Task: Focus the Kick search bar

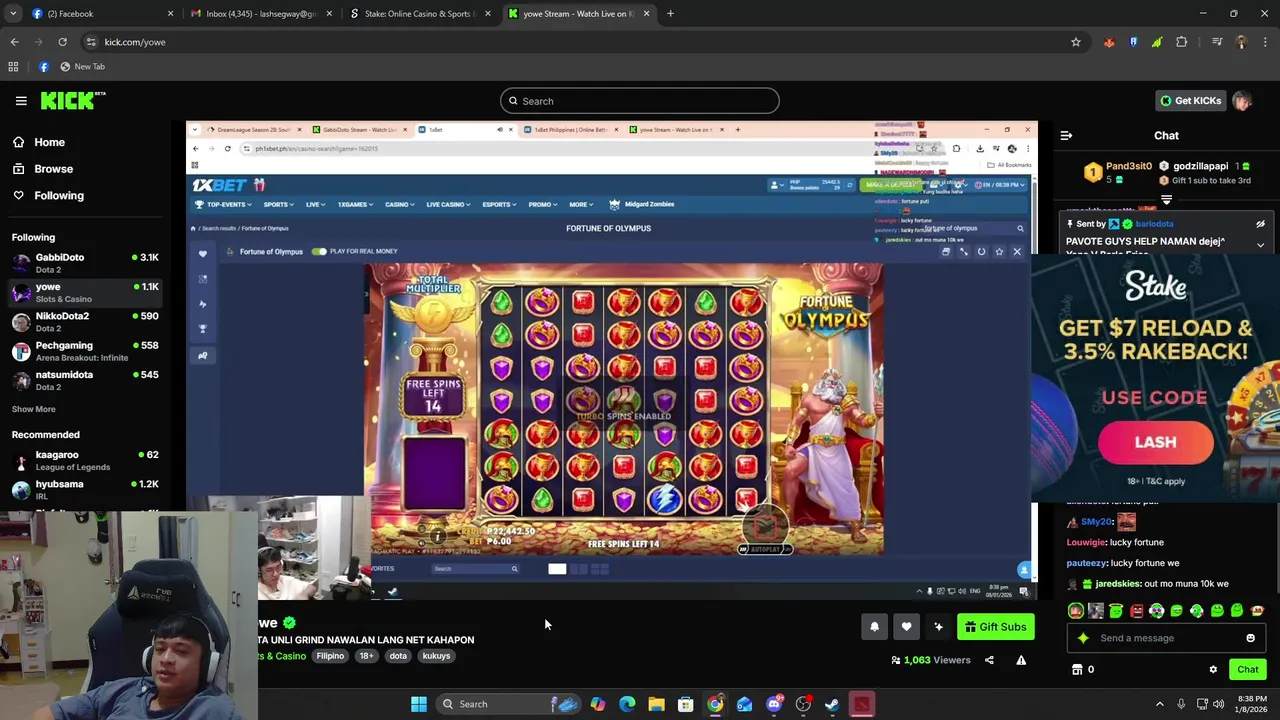Action: coord(639,101)
